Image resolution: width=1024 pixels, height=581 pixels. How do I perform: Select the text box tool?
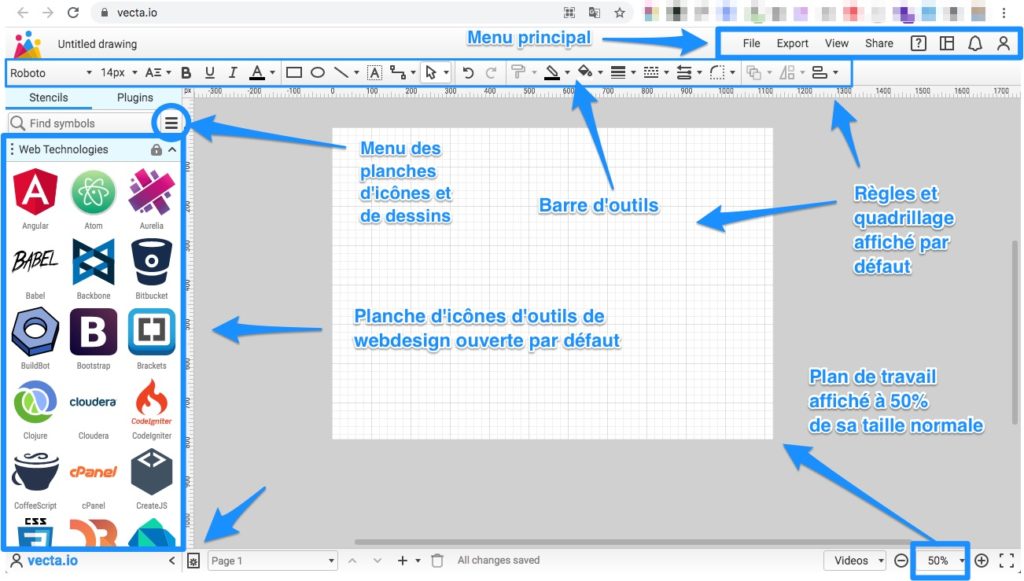click(374, 73)
